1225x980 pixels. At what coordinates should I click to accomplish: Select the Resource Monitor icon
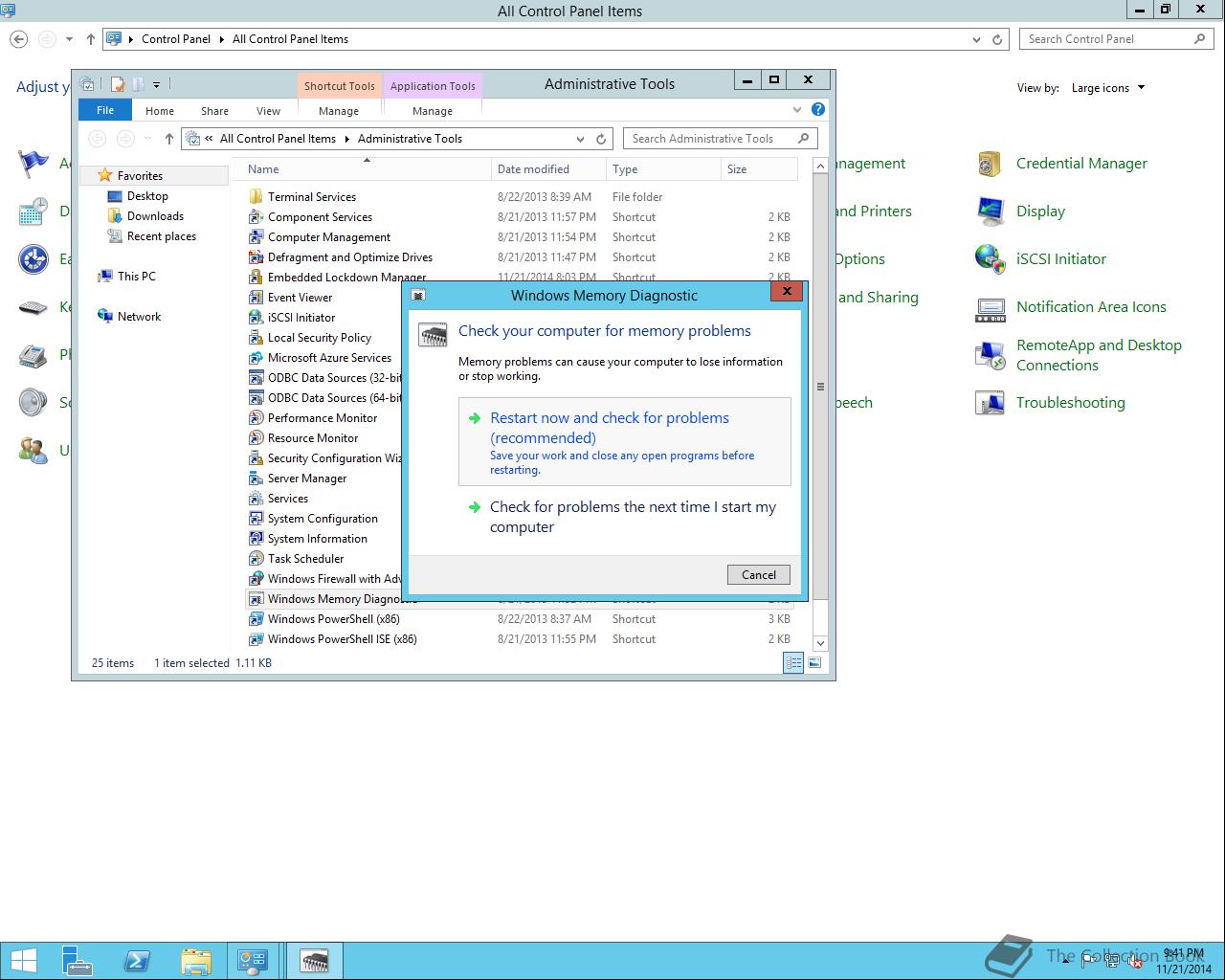click(256, 438)
